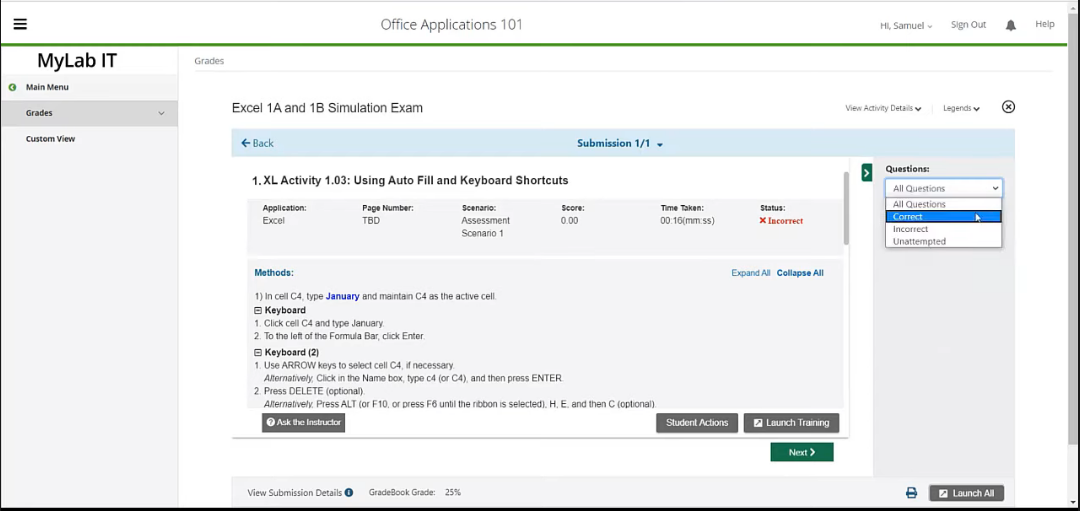Select All Questions option in list
Viewport: 1080px width, 511px height.
tap(944, 204)
